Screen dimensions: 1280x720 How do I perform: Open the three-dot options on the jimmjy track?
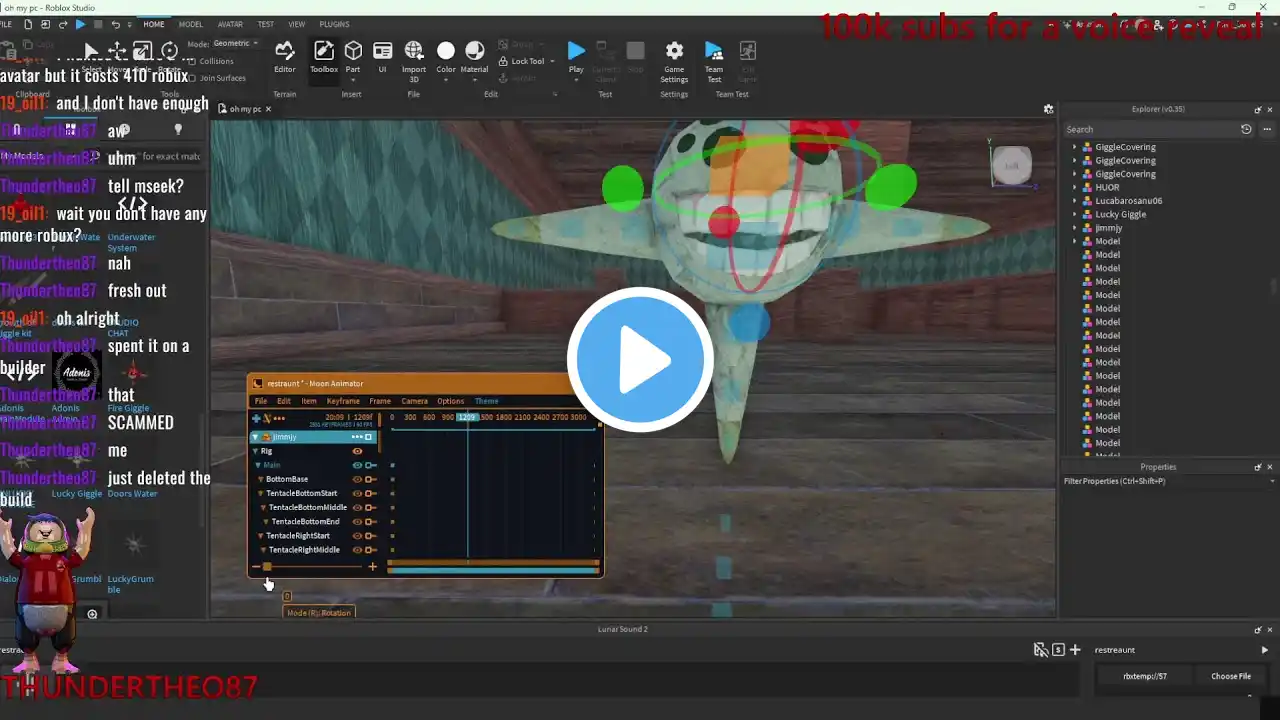356,437
